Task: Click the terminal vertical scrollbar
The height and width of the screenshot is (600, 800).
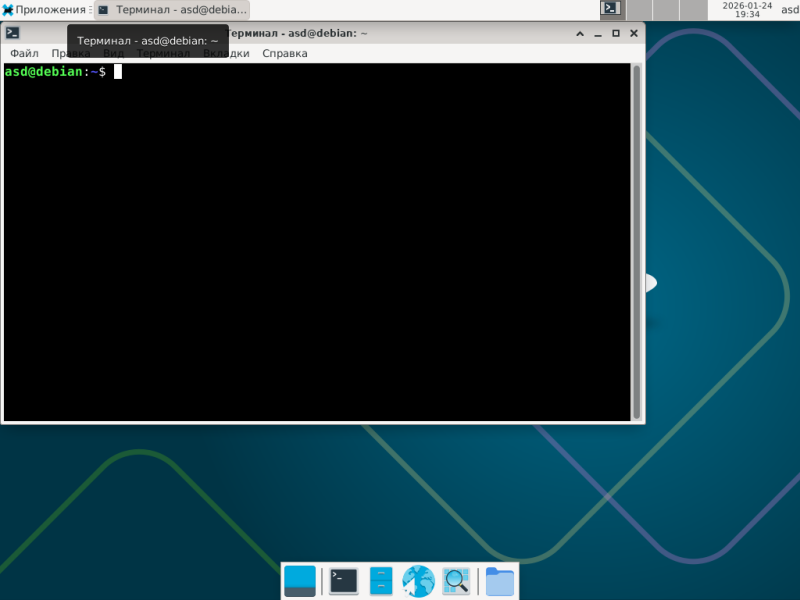Action: coord(636,242)
